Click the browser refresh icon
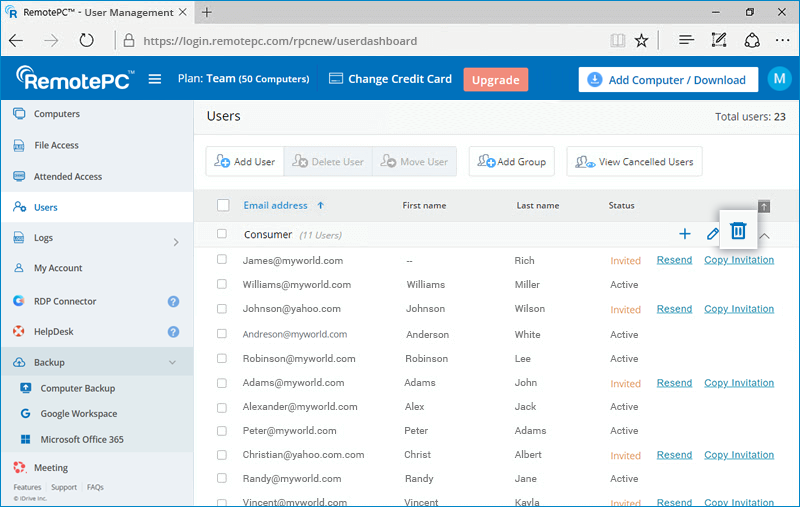Screen dimensions: 800x507 click(x=87, y=41)
